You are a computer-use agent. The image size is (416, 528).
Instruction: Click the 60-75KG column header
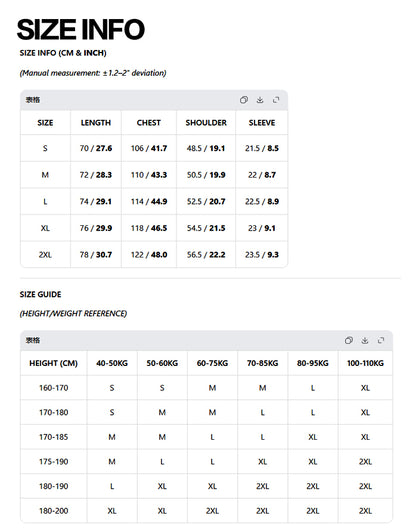[212, 363]
